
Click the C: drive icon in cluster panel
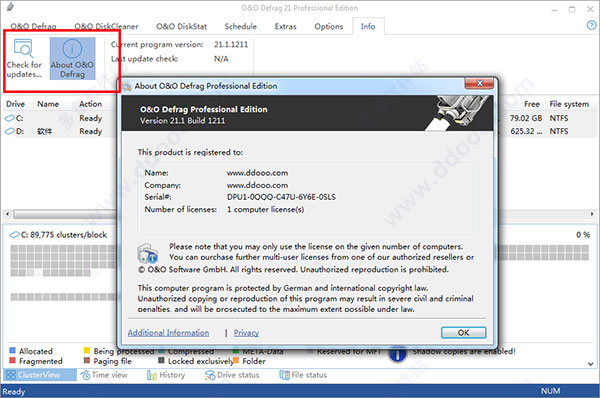tap(15, 235)
